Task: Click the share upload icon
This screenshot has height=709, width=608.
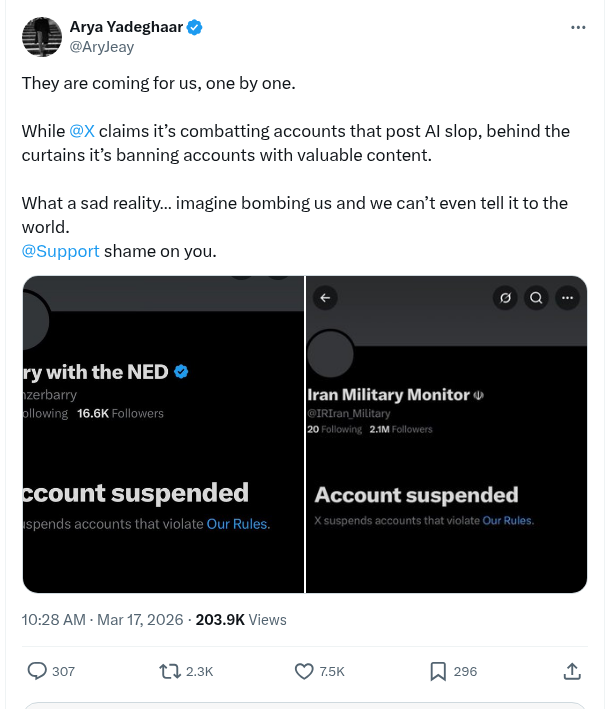Action: click(572, 671)
